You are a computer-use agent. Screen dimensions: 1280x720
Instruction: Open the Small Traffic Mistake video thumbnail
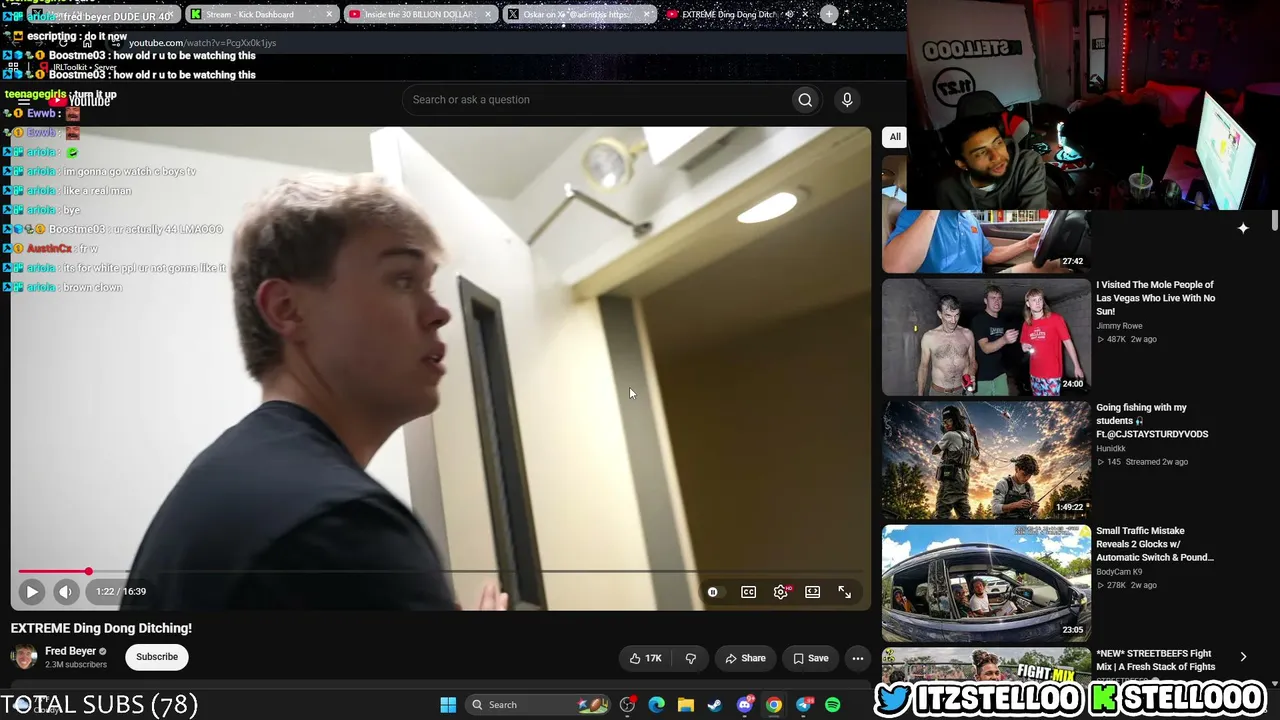pos(986,583)
